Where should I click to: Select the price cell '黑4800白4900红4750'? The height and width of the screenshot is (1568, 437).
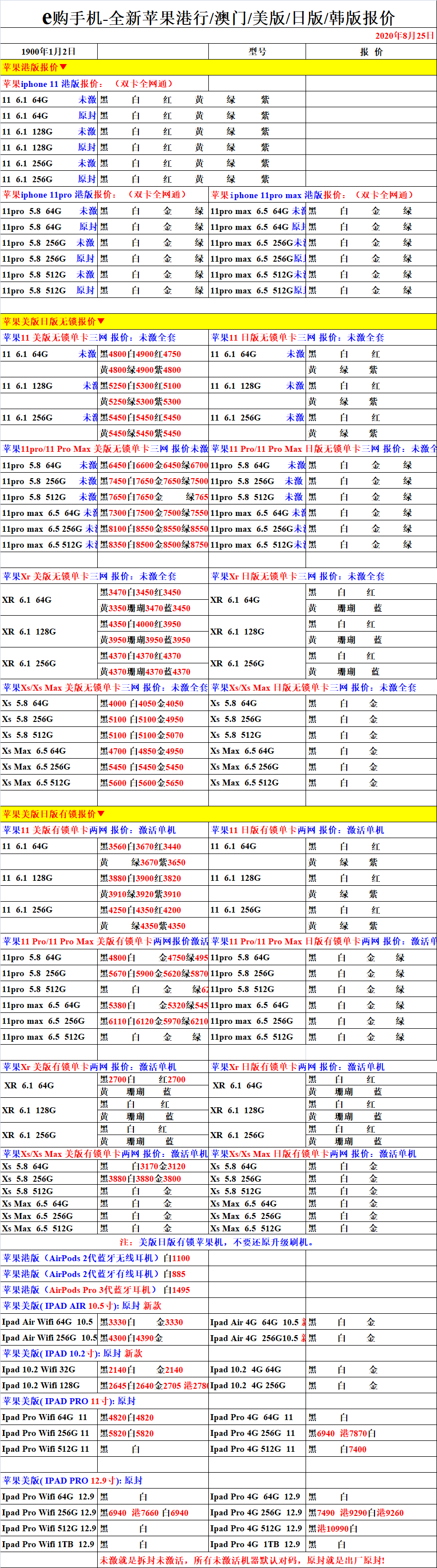click(x=153, y=354)
